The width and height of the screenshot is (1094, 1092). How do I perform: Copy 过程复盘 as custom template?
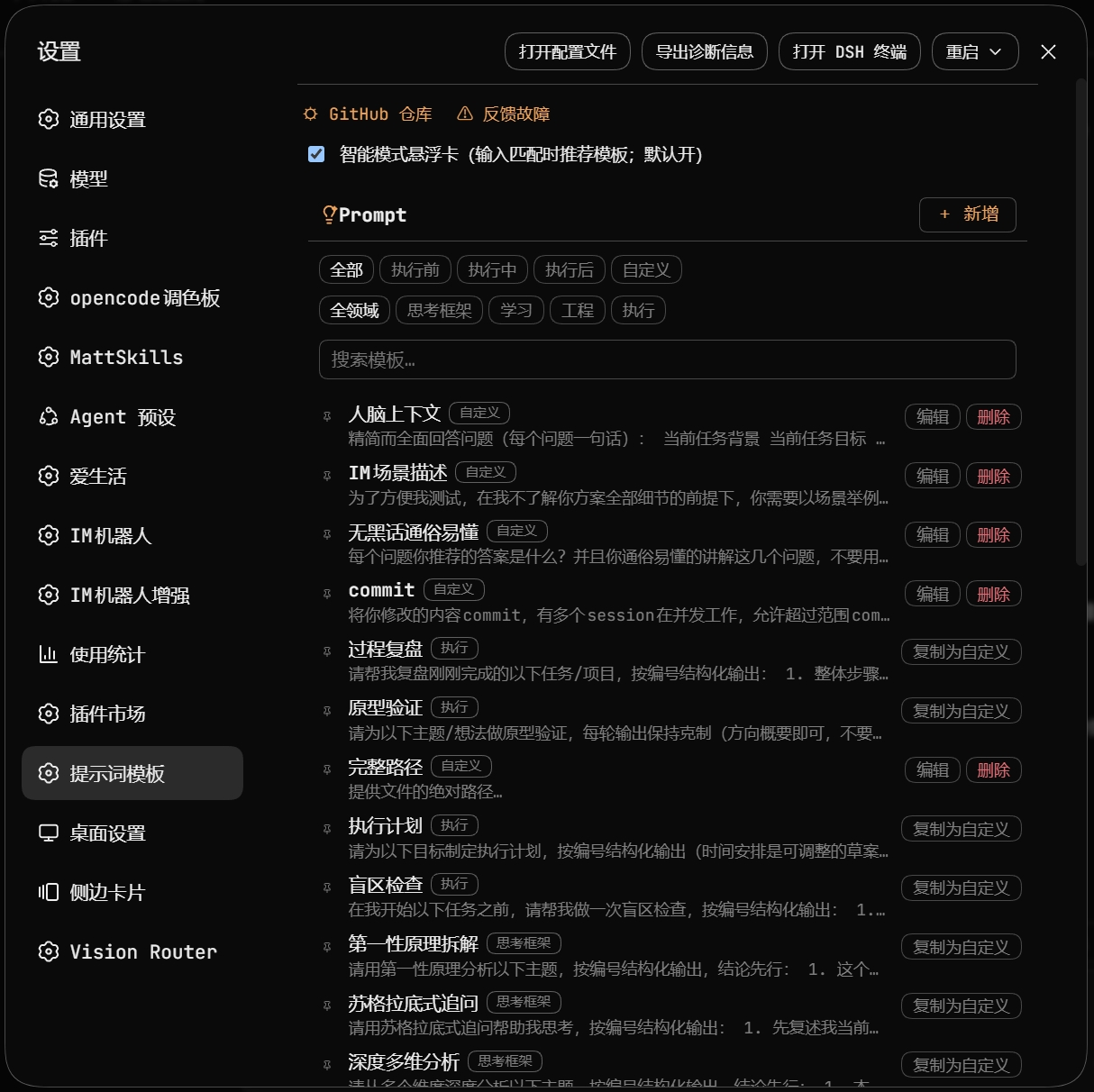[962, 651]
